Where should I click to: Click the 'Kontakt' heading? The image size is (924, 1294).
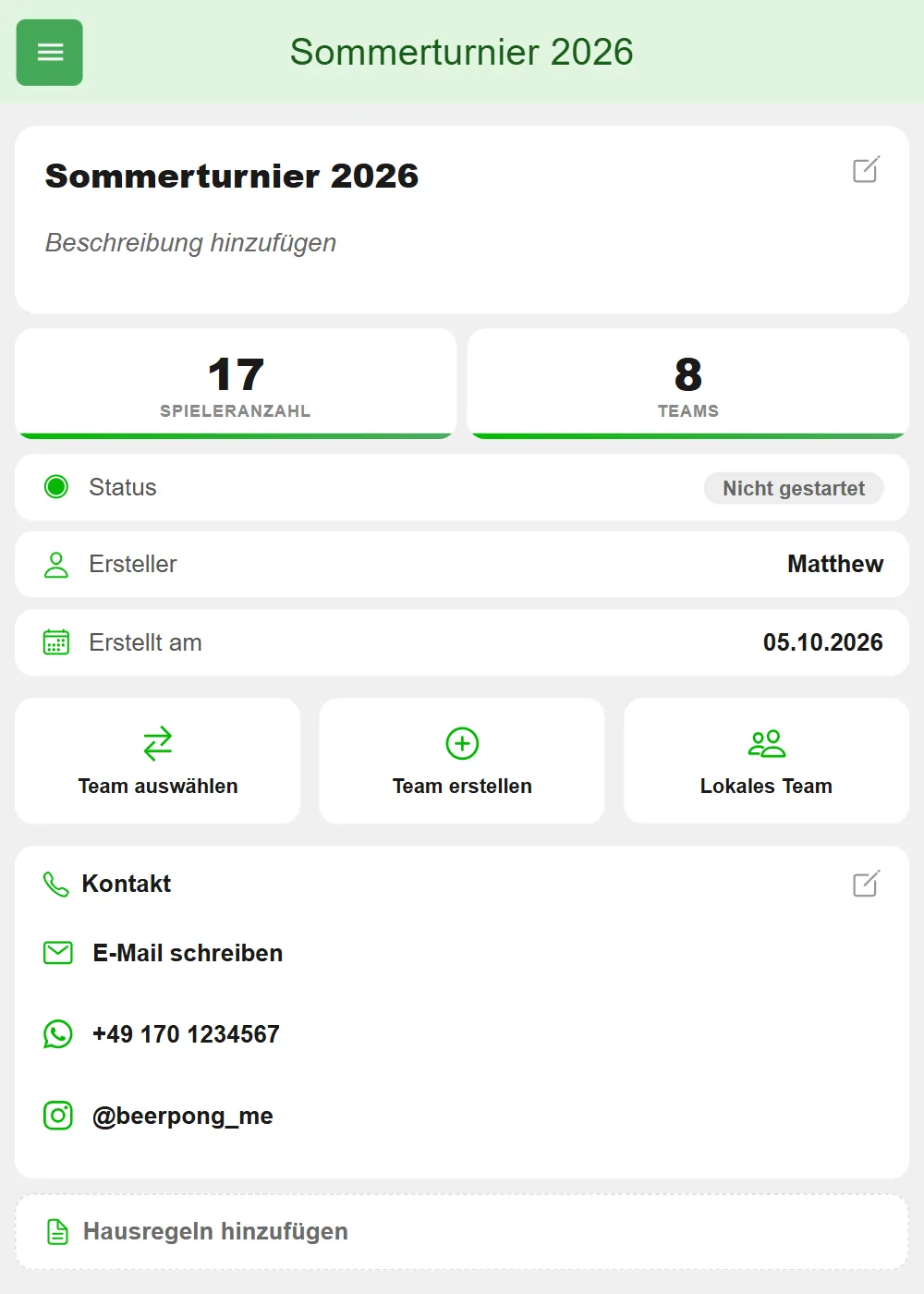tap(127, 885)
